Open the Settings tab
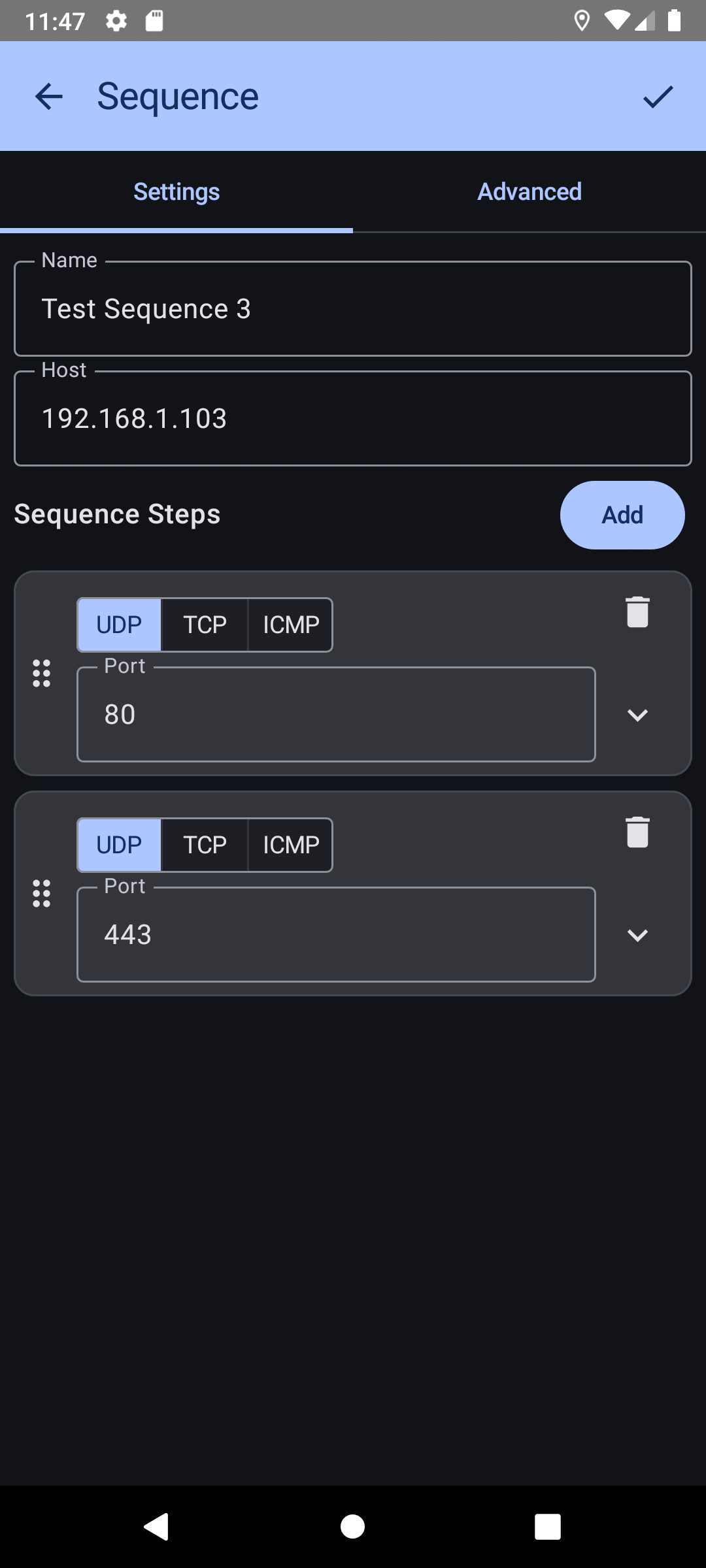 176,192
